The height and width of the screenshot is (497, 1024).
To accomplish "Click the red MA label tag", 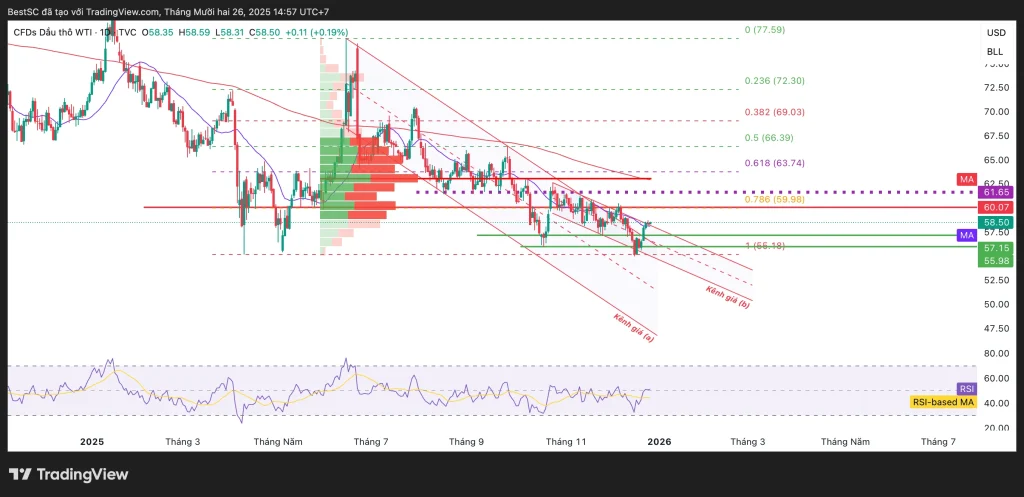I will [966, 179].
